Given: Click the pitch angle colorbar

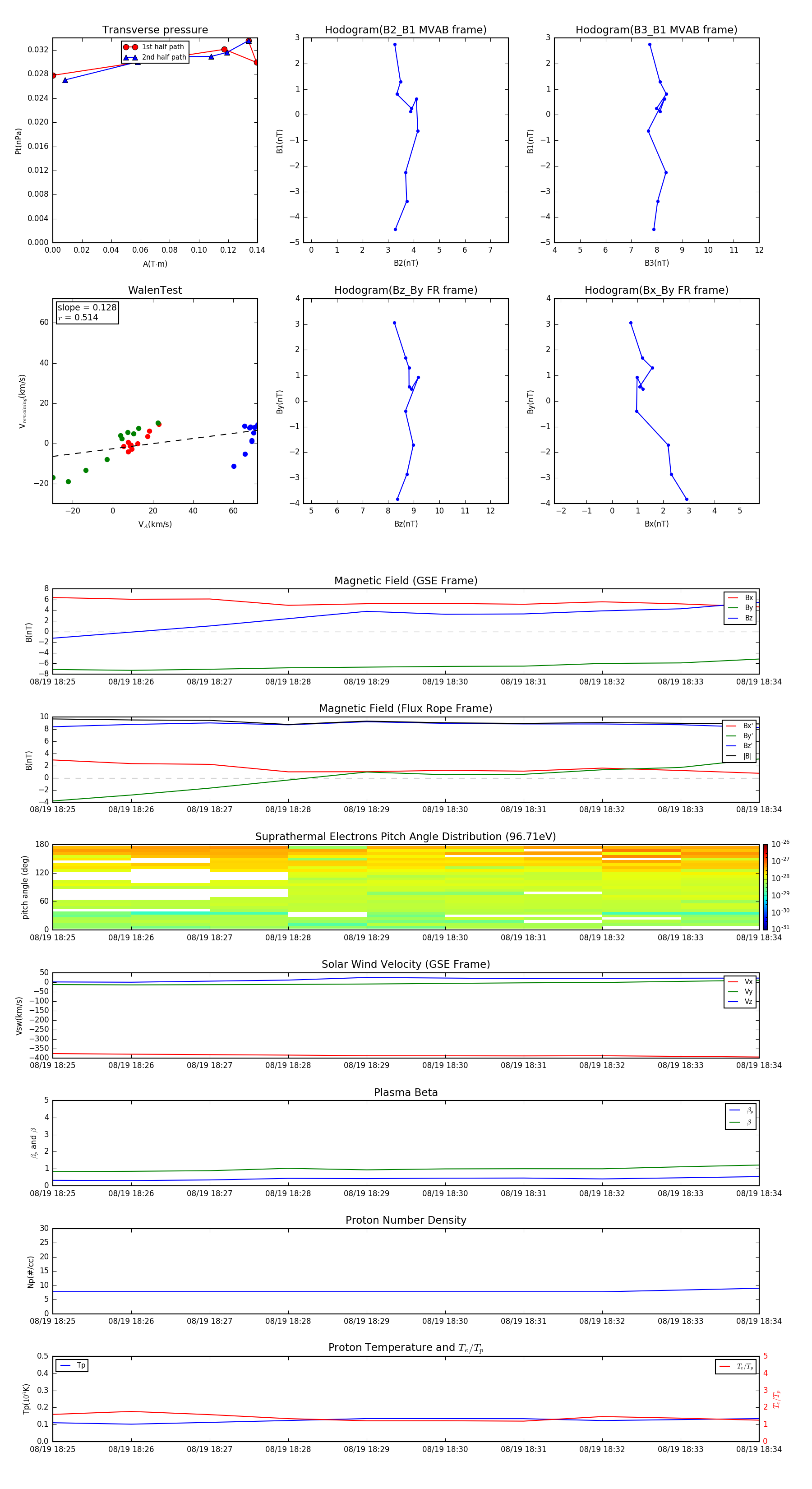Looking at the screenshot, I should pyautogui.click(x=765, y=887).
